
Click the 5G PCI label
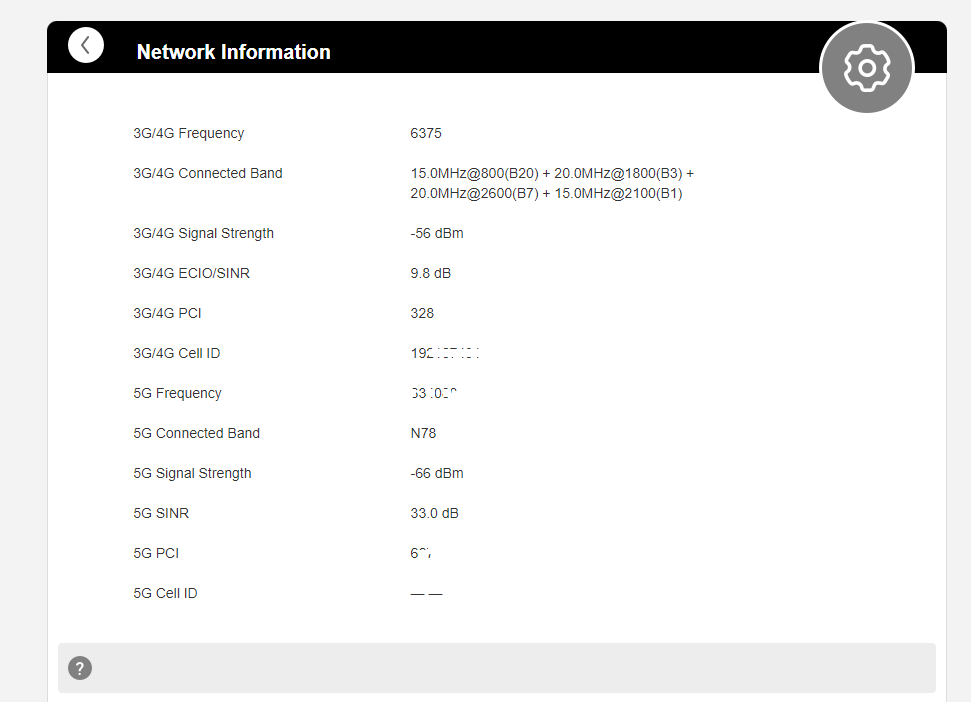[x=156, y=553]
